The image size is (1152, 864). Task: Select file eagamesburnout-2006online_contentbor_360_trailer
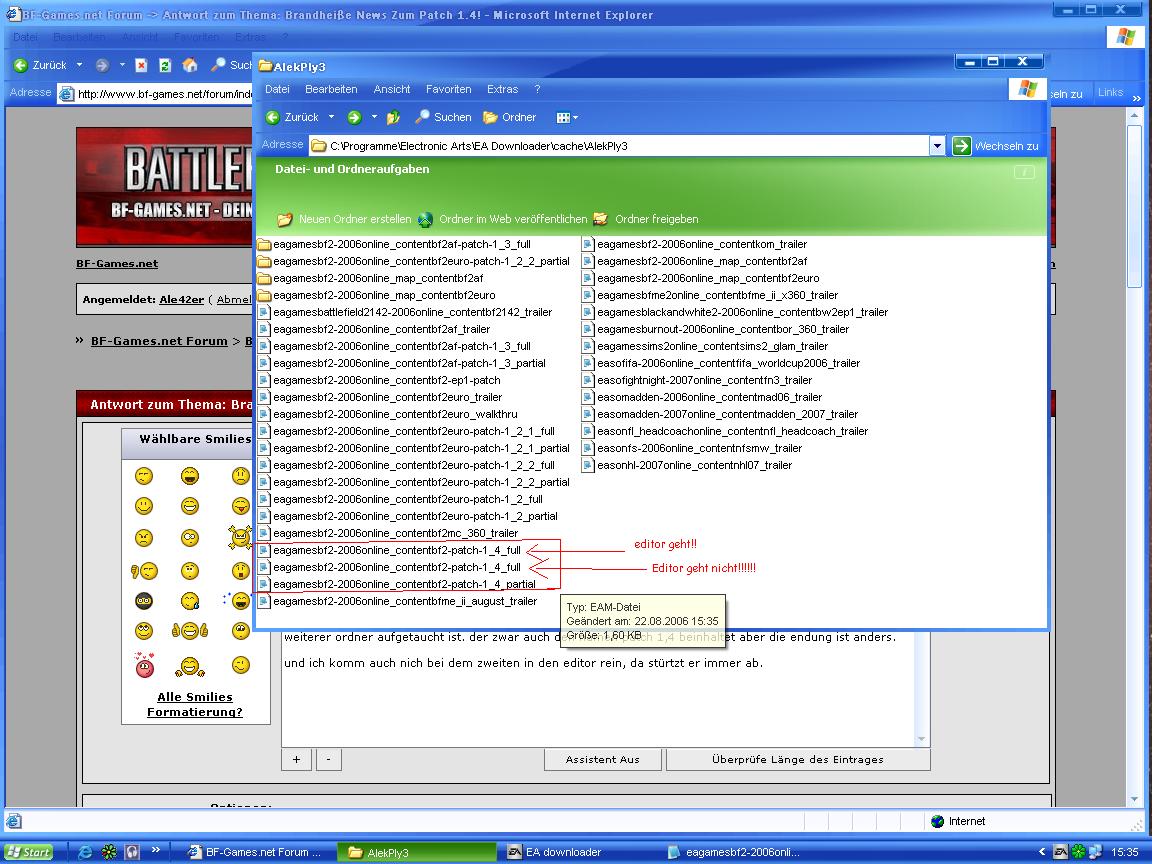(x=715, y=329)
